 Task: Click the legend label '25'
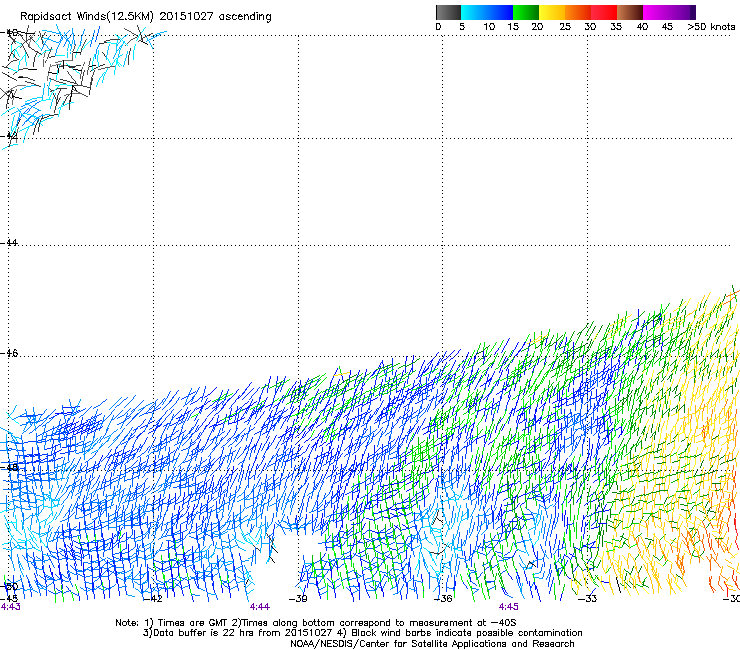[565, 27]
